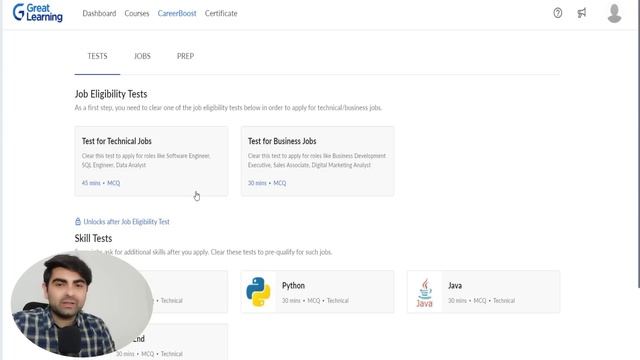The width and height of the screenshot is (640, 360).
Task: Select CareerBoost in top navigation
Action: point(177,13)
